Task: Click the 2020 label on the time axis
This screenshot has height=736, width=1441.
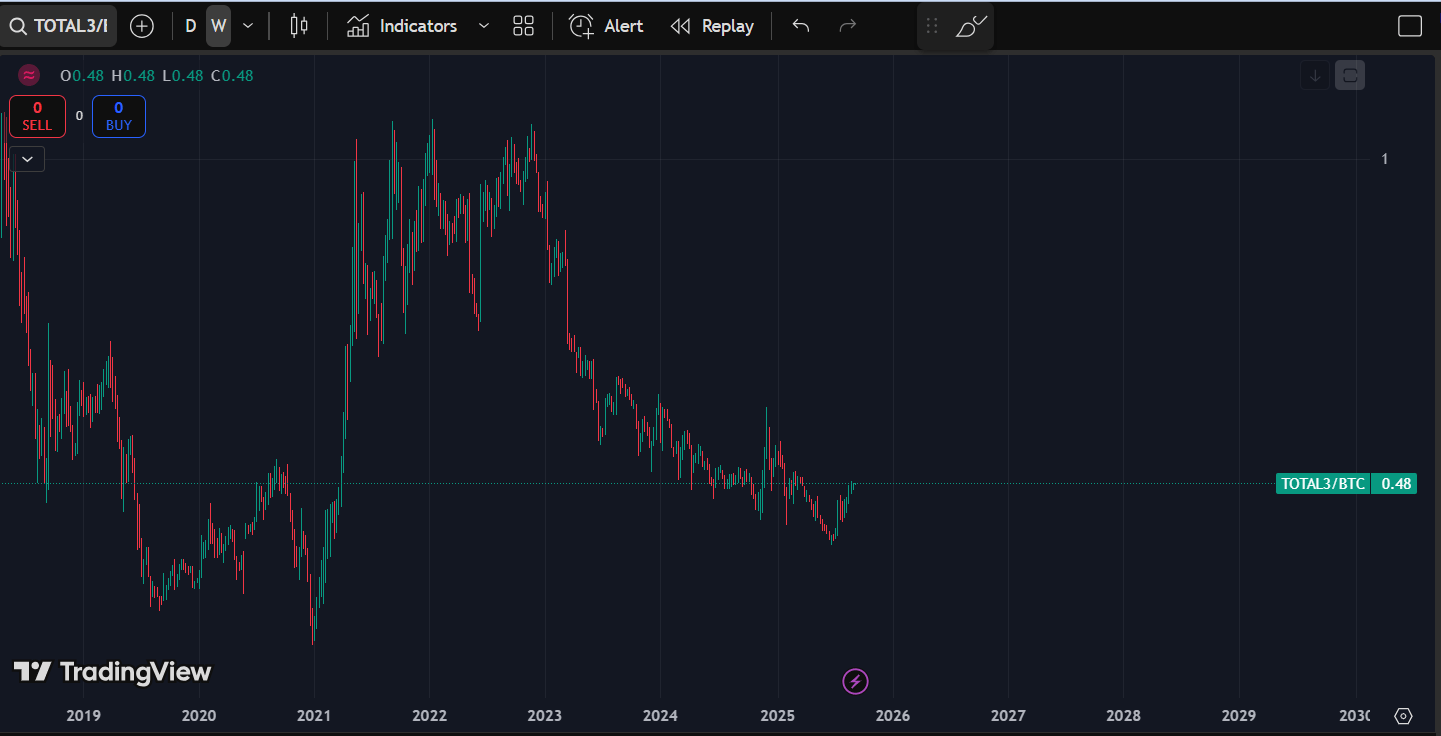Action: pos(199,716)
